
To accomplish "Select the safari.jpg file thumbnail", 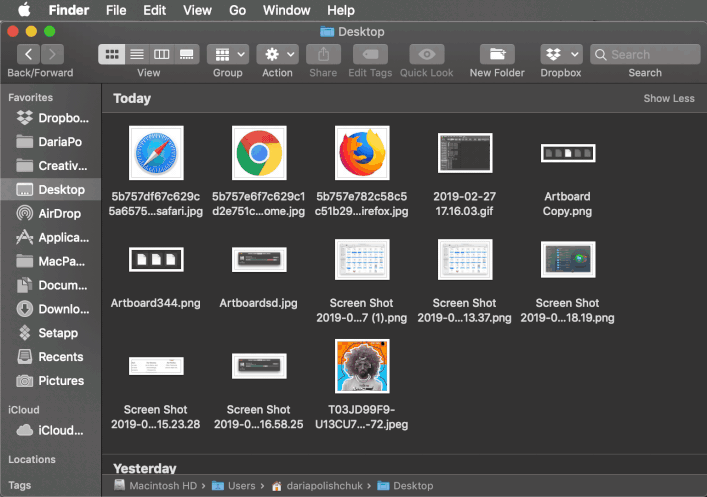I will pyautogui.click(x=156, y=153).
